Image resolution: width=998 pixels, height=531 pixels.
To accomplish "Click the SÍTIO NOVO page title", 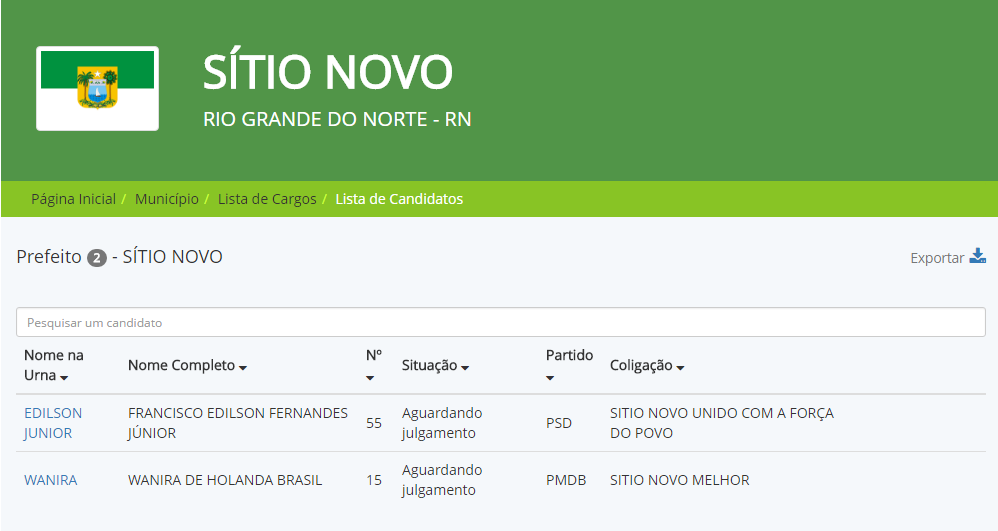I will 328,72.
